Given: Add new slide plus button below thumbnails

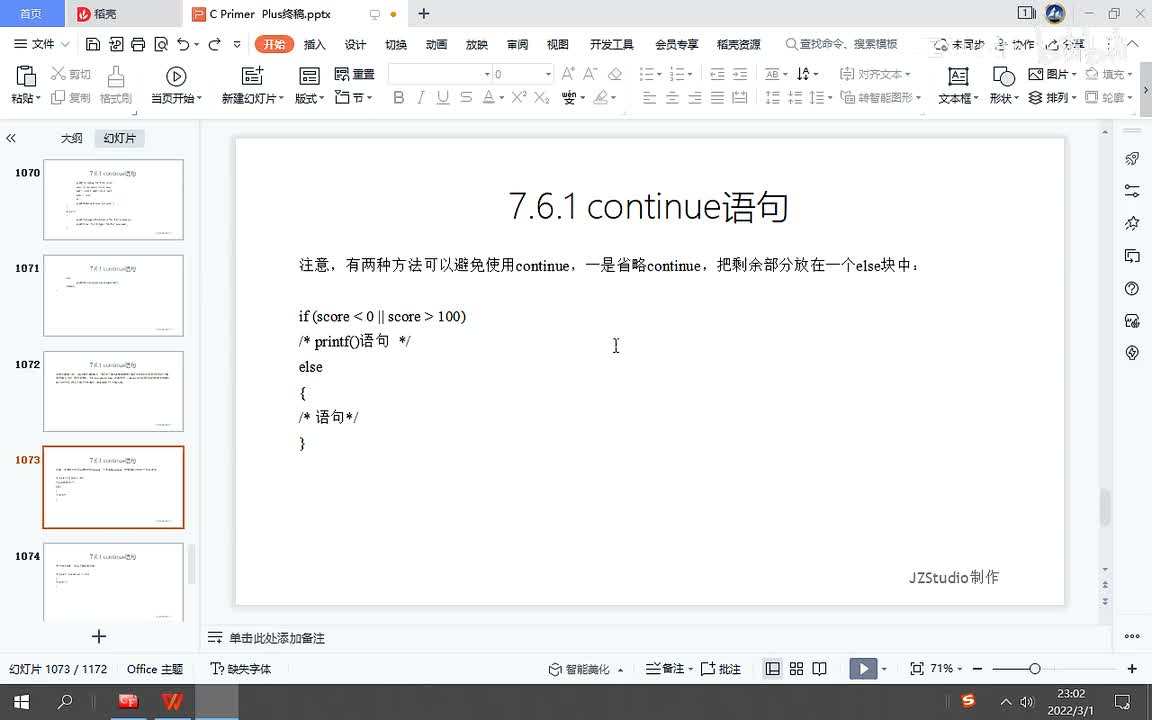Looking at the screenshot, I should click(x=98, y=636).
